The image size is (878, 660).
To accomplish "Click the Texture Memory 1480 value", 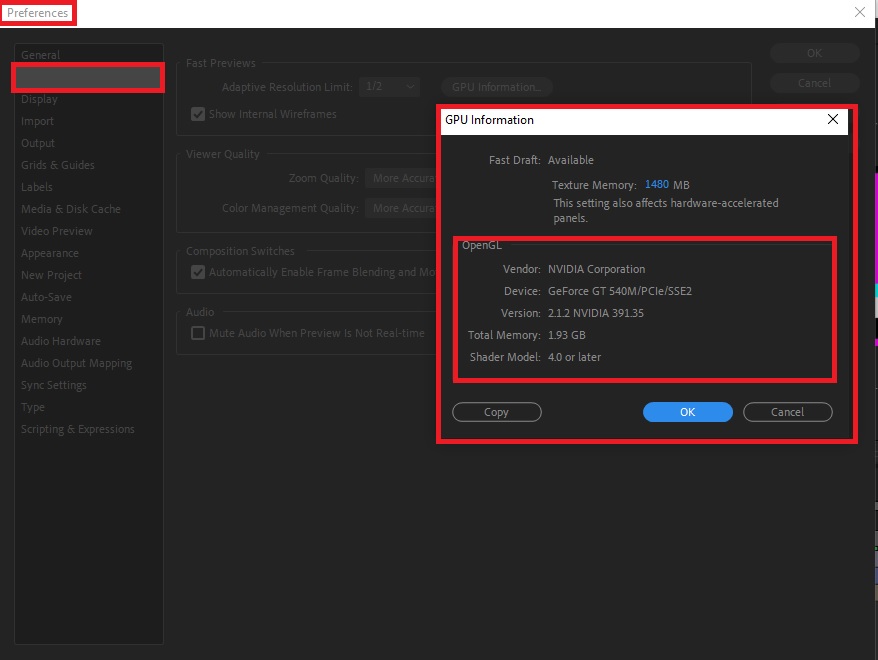I will [x=657, y=185].
